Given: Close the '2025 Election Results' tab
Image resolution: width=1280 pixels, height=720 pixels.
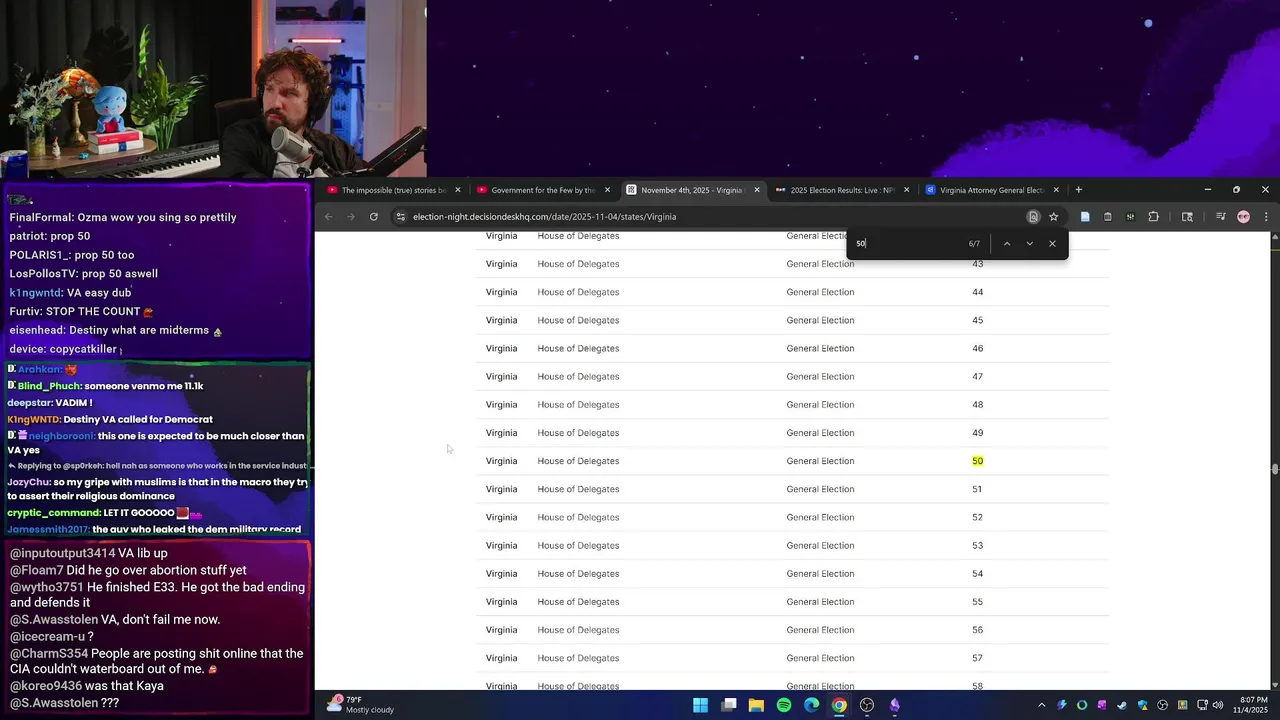Looking at the screenshot, I should pos(907,190).
